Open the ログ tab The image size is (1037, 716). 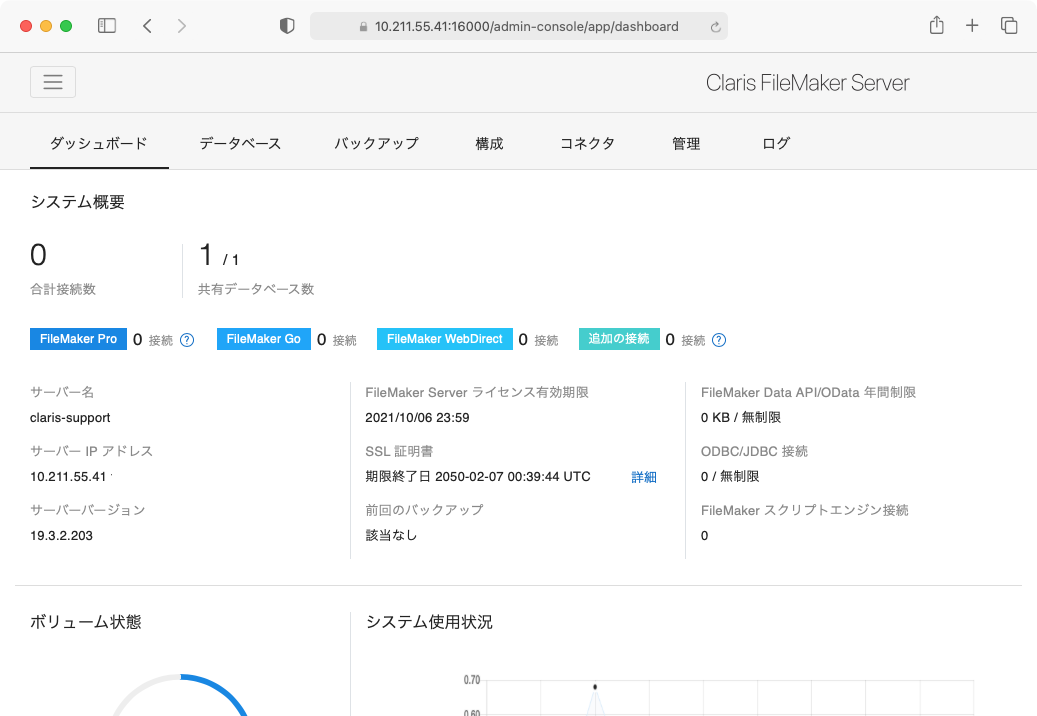click(775, 143)
